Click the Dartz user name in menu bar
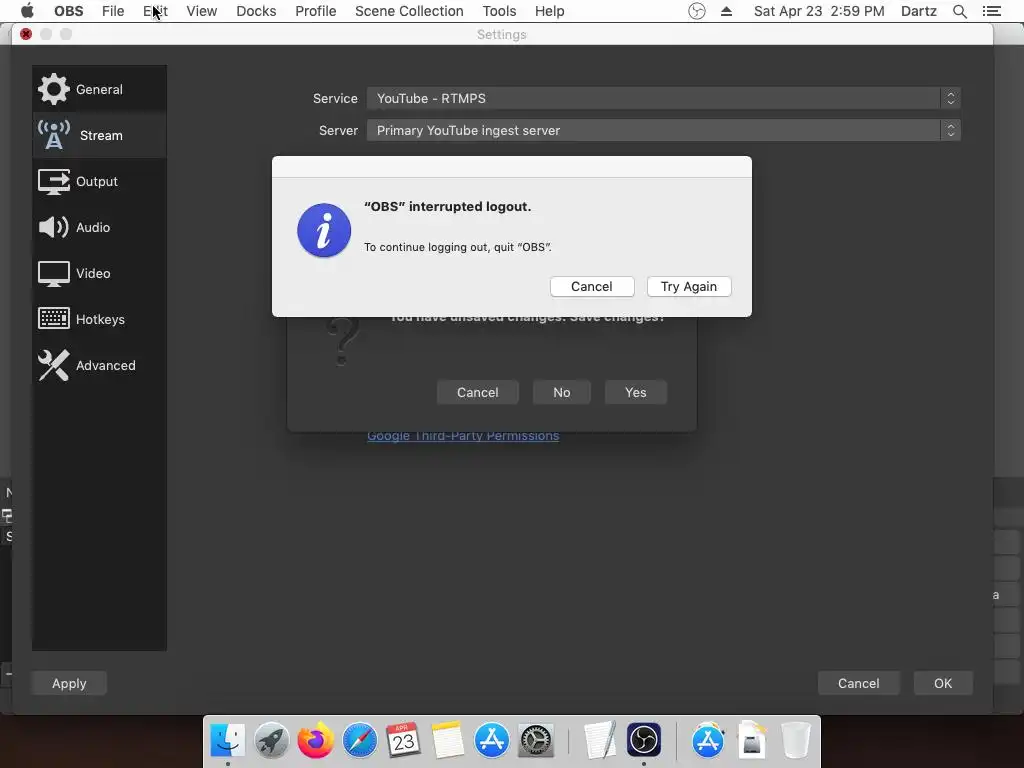The width and height of the screenshot is (1024, 768). pyautogui.click(x=918, y=11)
